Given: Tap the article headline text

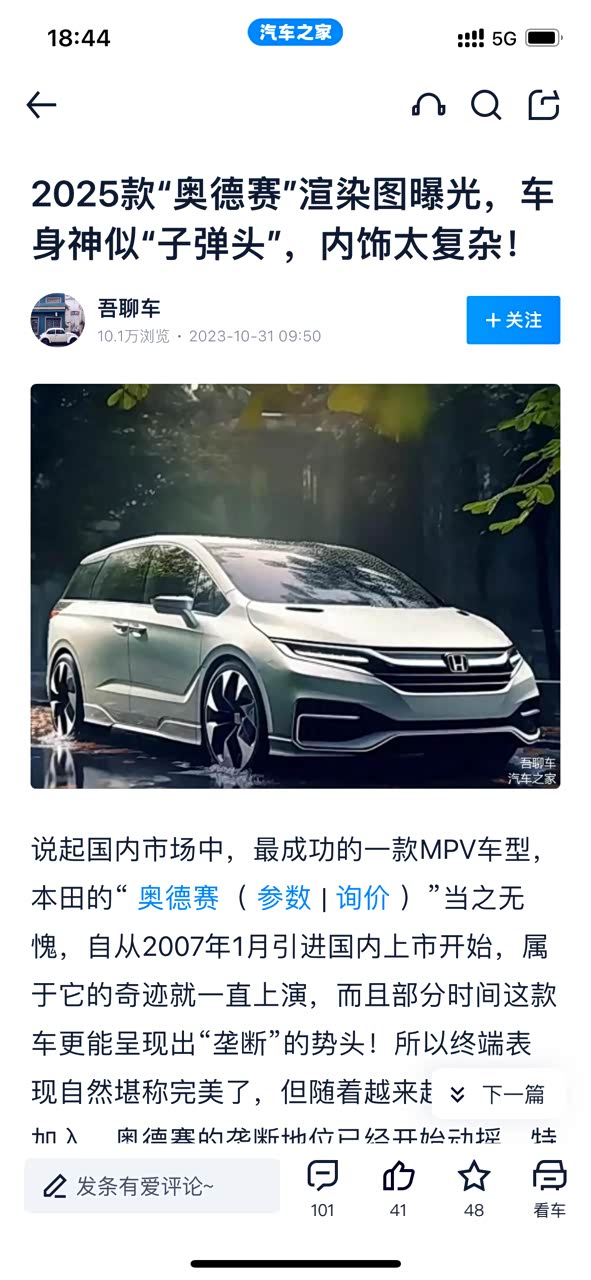Looking at the screenshot, I should click(292, 219).
